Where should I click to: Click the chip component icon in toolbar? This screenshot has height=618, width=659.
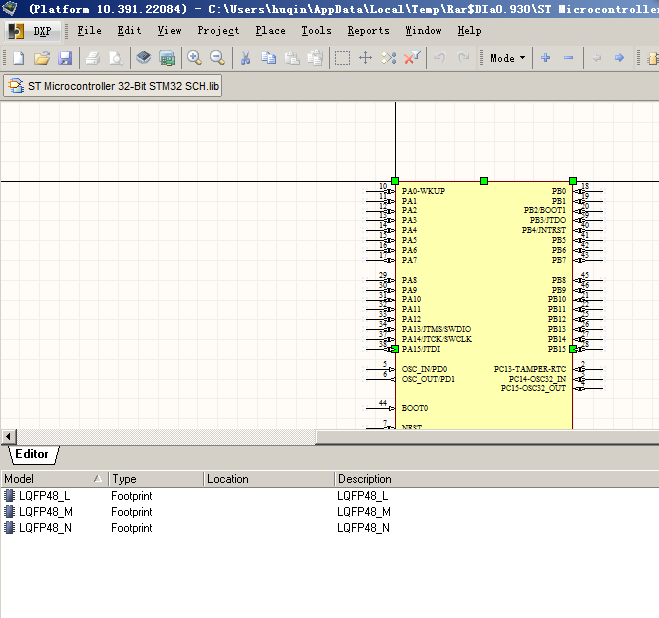coord(143,58)
